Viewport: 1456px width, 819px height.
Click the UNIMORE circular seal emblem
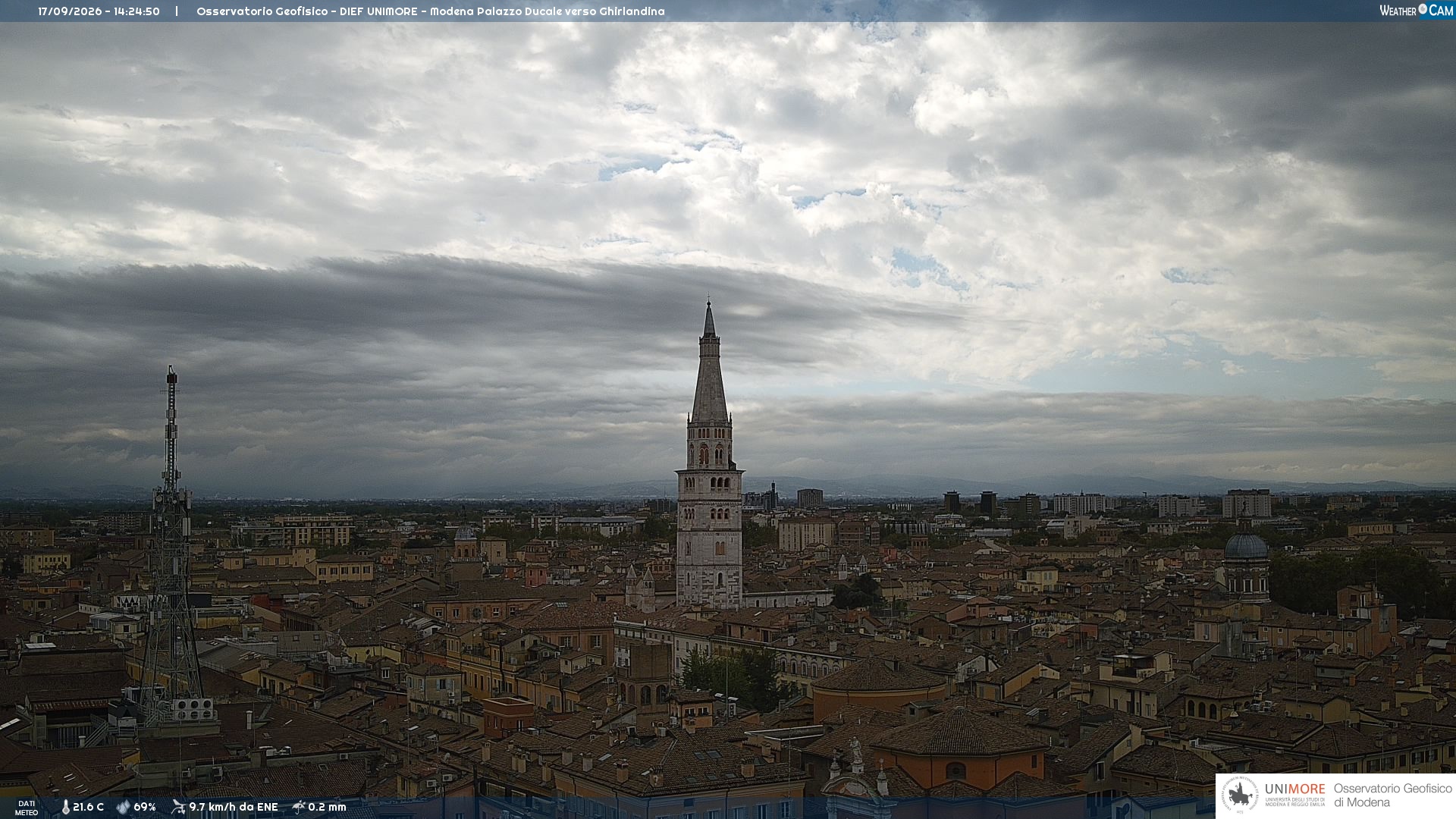1241,795
